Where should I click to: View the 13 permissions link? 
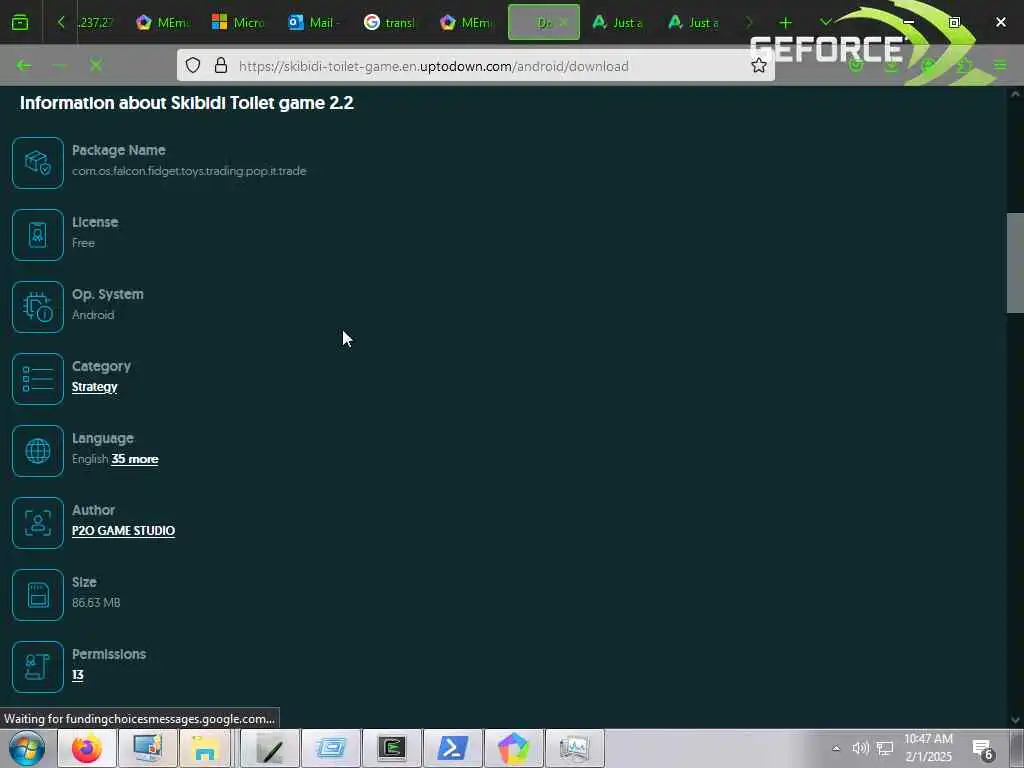[x=78, y=675]
